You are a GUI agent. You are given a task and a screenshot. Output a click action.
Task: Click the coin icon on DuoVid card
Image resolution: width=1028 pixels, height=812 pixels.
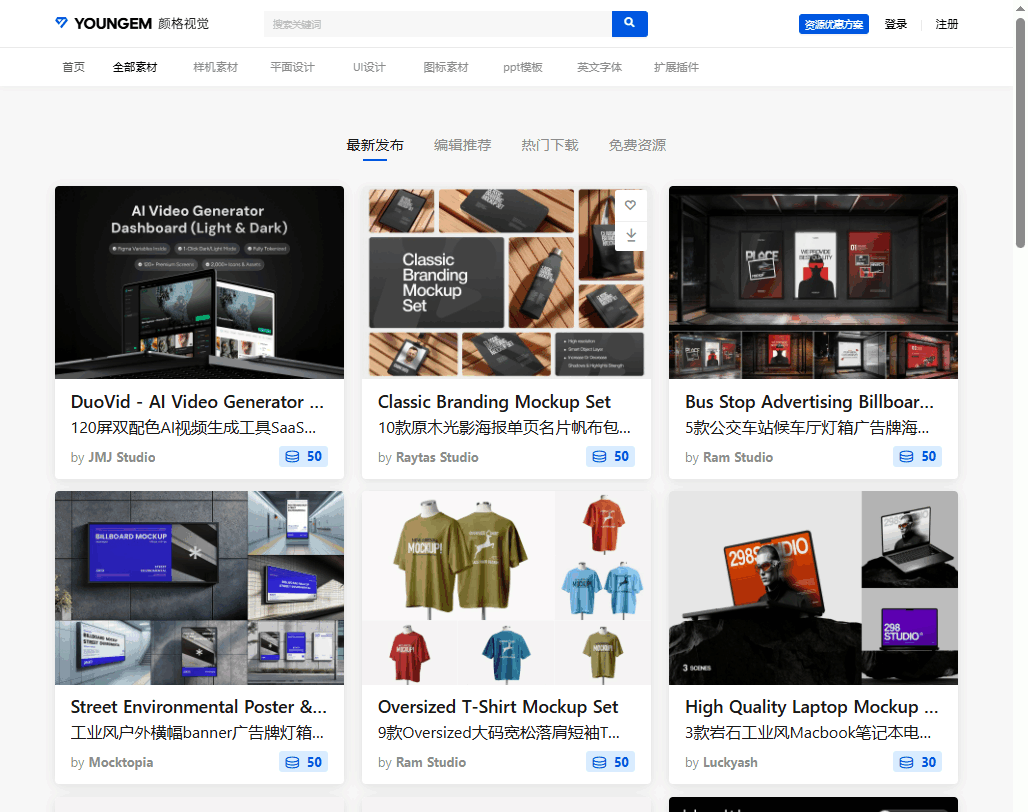pos(292,457)
